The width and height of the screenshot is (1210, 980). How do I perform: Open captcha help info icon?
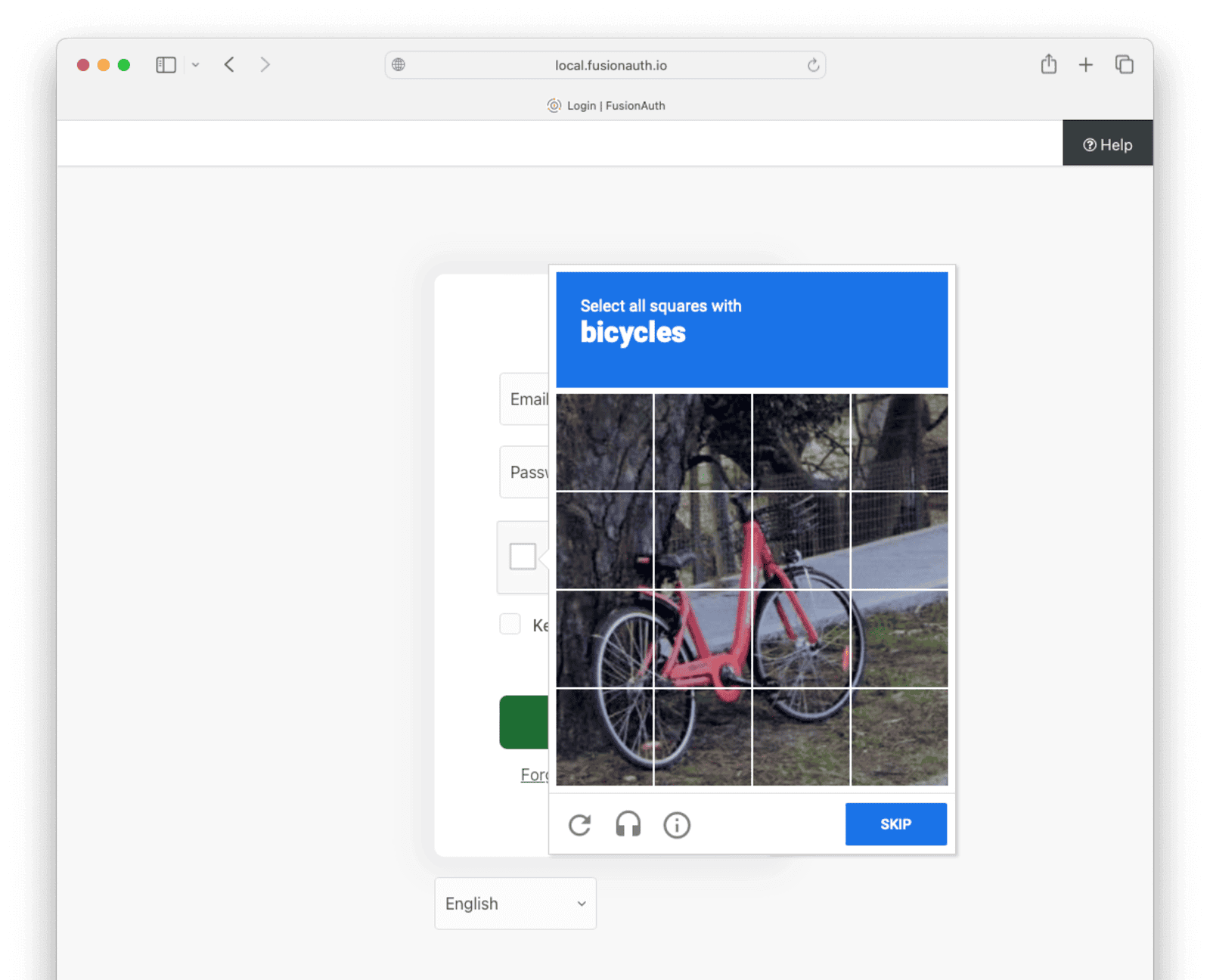coord(677,825)
